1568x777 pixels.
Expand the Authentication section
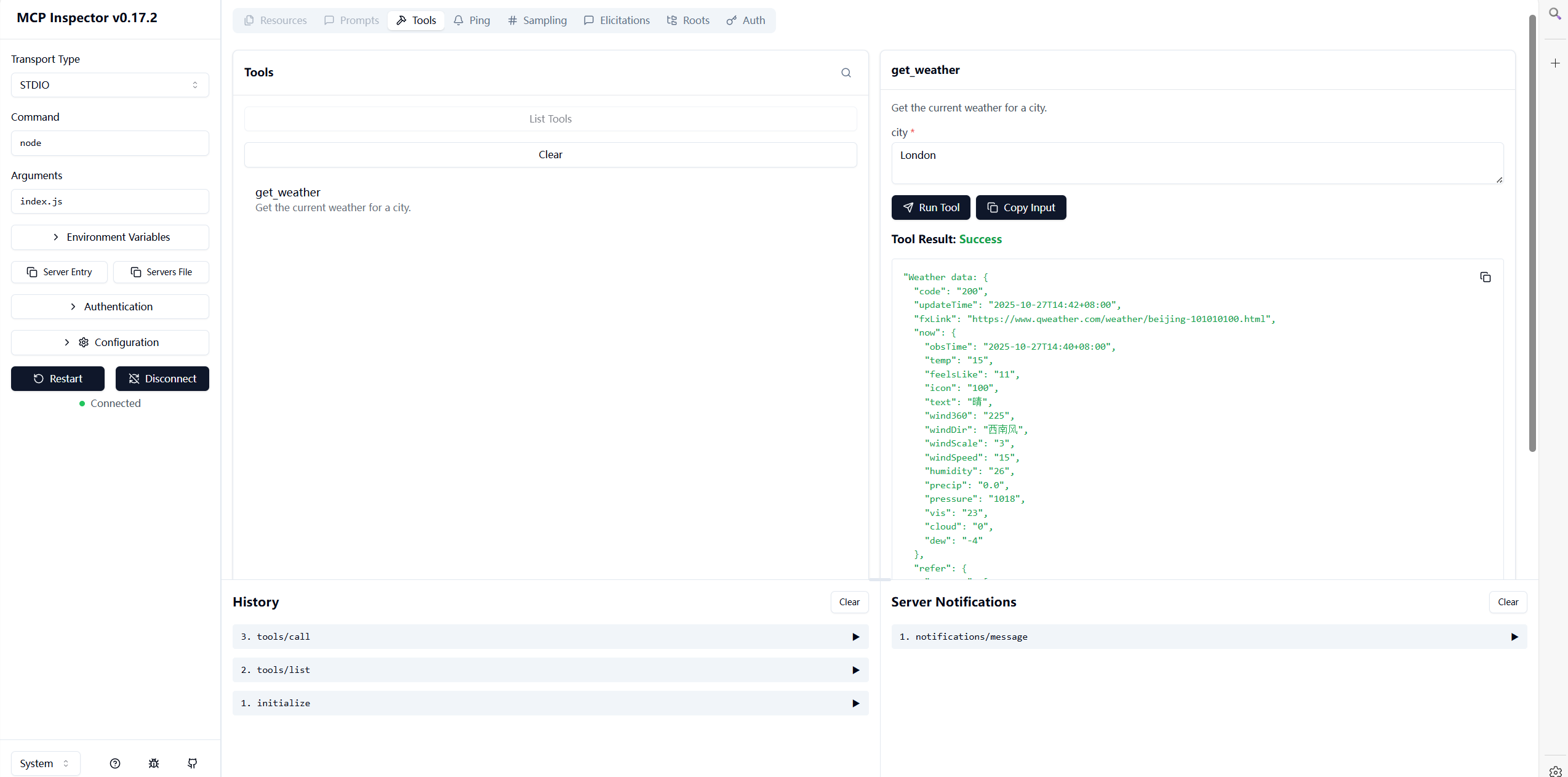tap(110, 307)
